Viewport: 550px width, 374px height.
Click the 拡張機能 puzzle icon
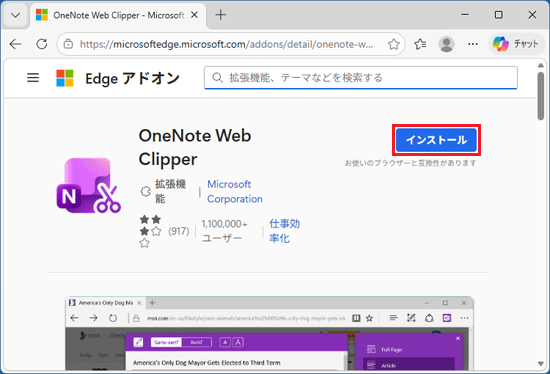[x=145, y=192]
